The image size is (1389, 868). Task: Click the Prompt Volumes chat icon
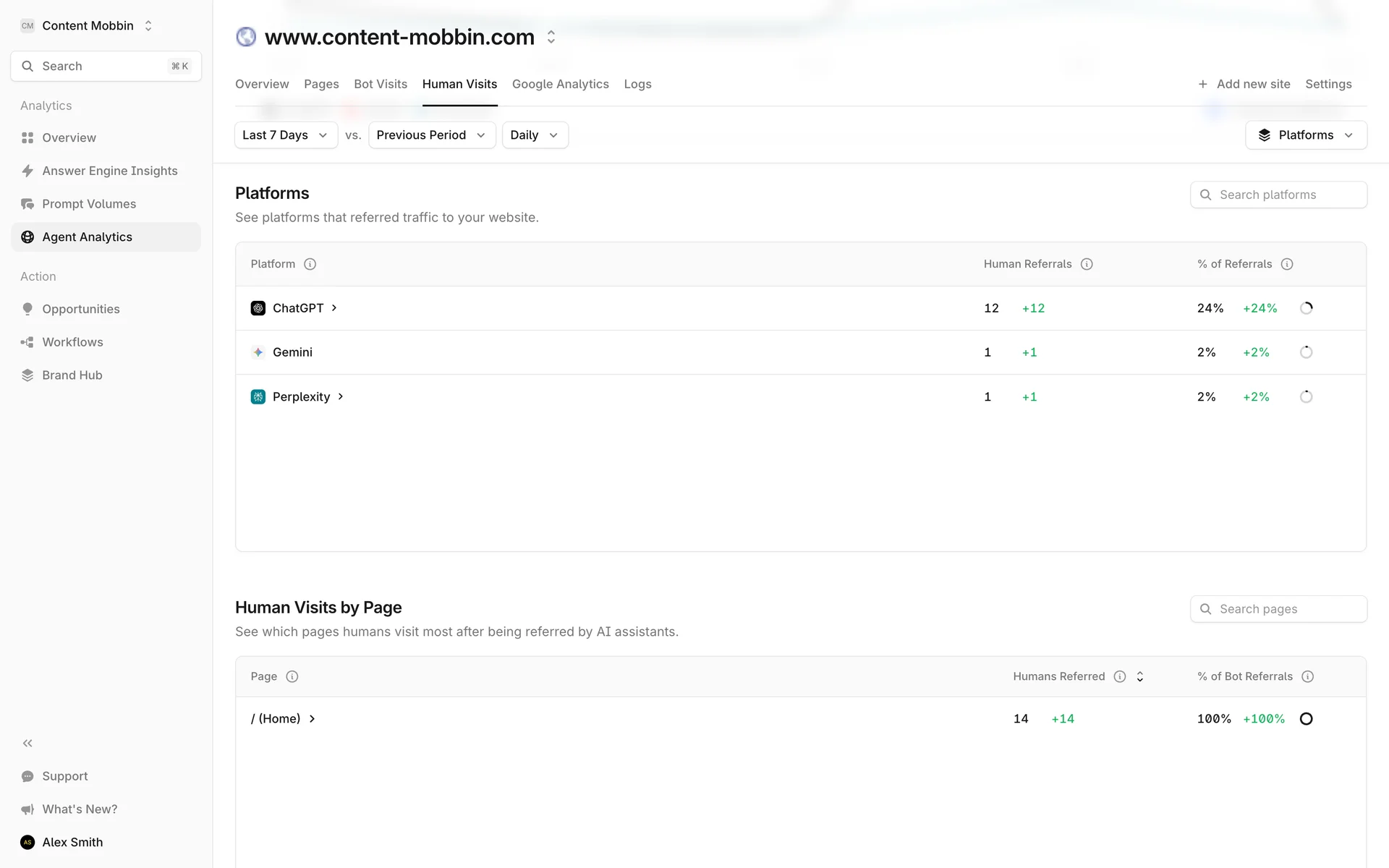(x=27, y=204)
